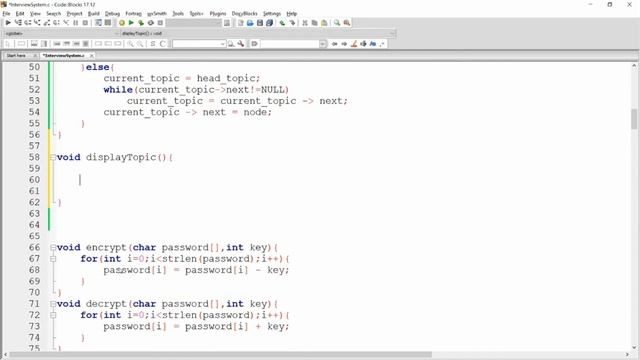Open the search options wrench icon
The image size is (640, 360).
[x=241, y=44]
